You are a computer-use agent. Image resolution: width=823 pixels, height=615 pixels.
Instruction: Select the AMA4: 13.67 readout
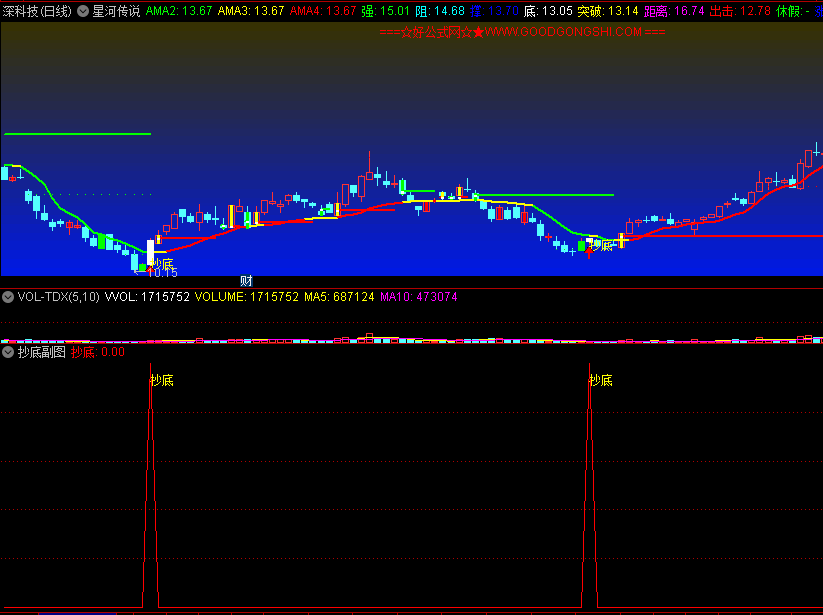click(323, 11)
